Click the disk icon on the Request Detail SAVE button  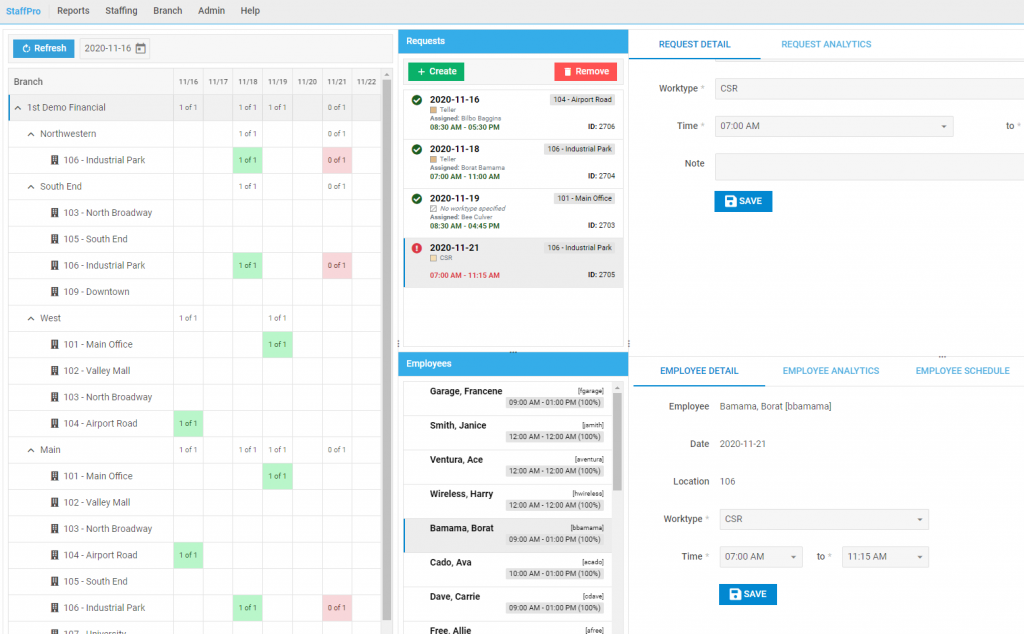[729, 201]
